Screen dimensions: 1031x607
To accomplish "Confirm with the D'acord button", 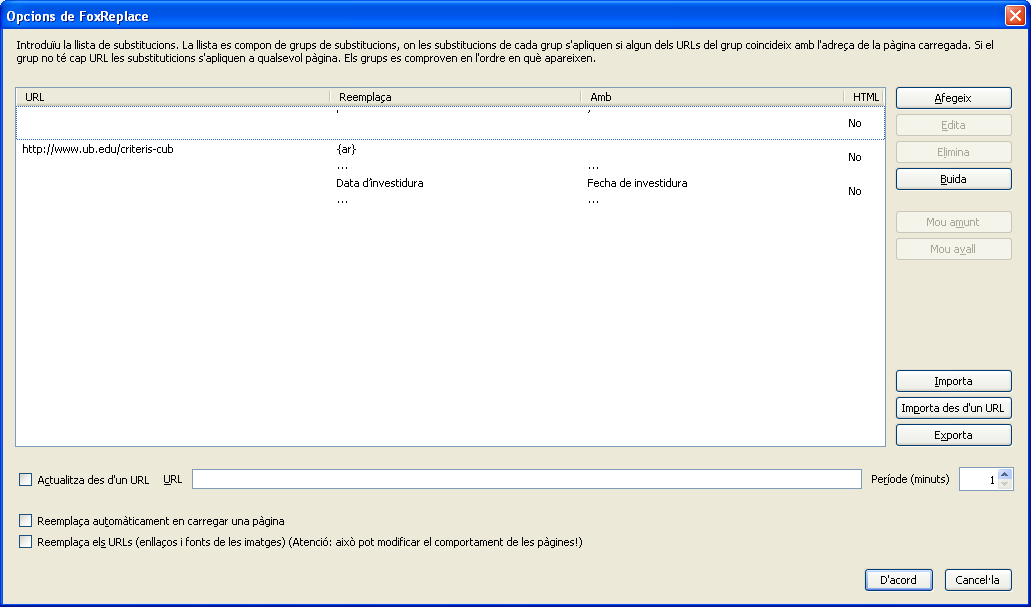I will 898,580.
